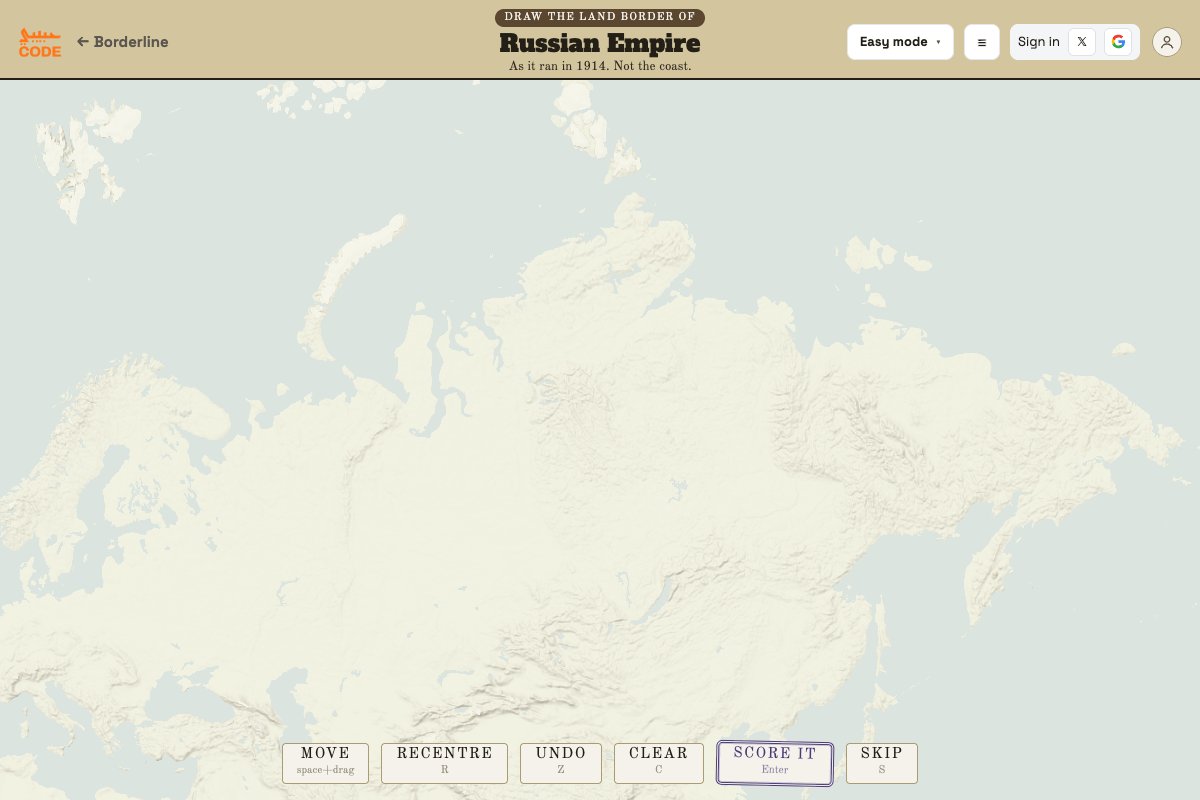
Task: Open the user profile avatar
Action: coord(1167,42)
